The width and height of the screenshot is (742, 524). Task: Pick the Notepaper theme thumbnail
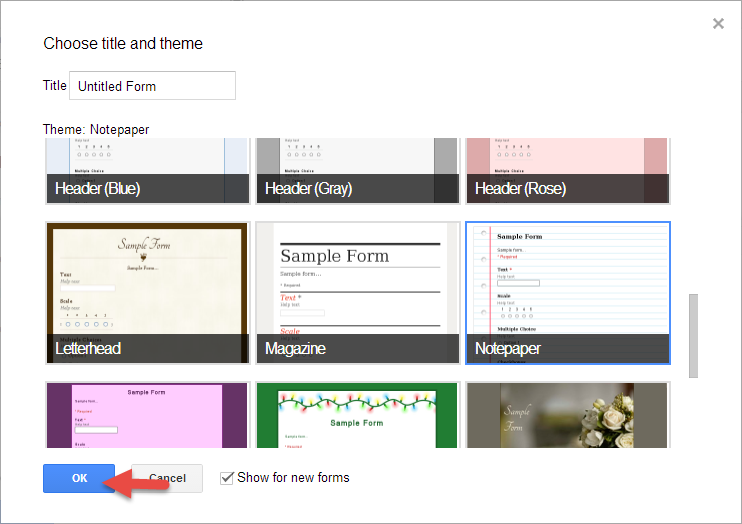tap(567, 280)
